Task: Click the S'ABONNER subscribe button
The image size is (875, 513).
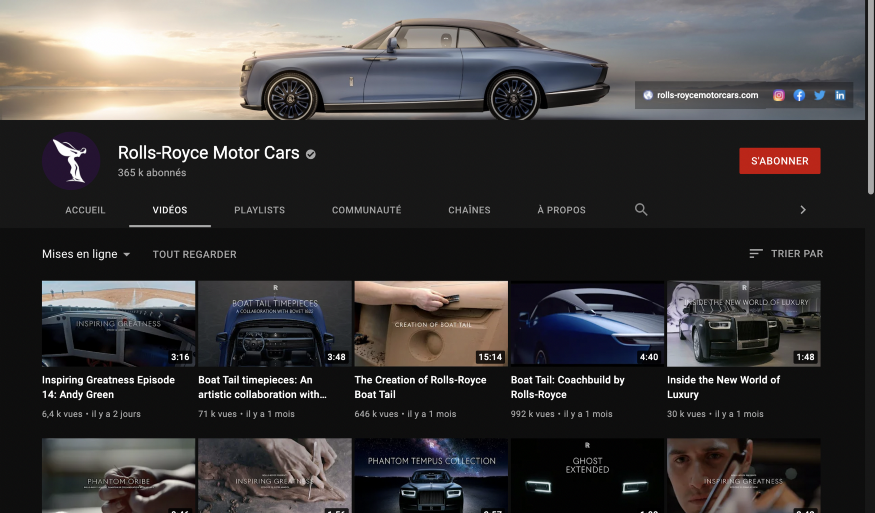Action: pos(780,161)
